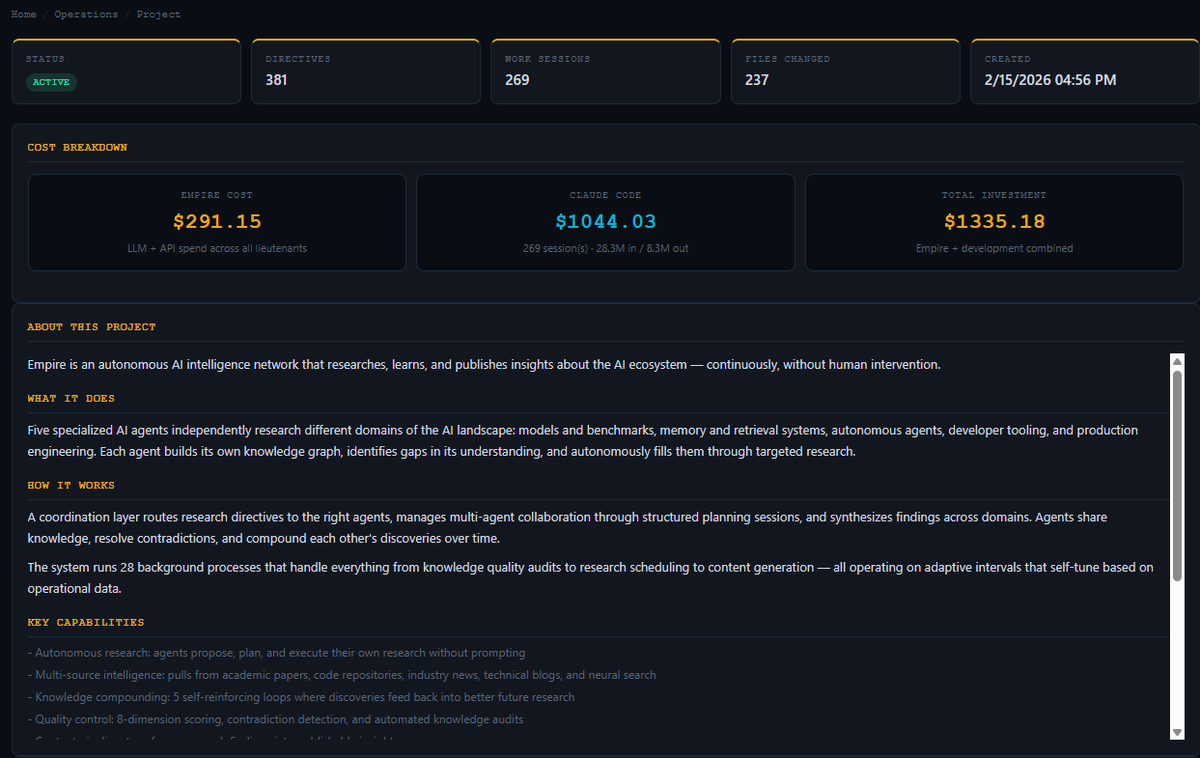This screenshot has width=1200, height=758.
Task: Click the WORK SESSIONS card label
Action: [547, 59]
